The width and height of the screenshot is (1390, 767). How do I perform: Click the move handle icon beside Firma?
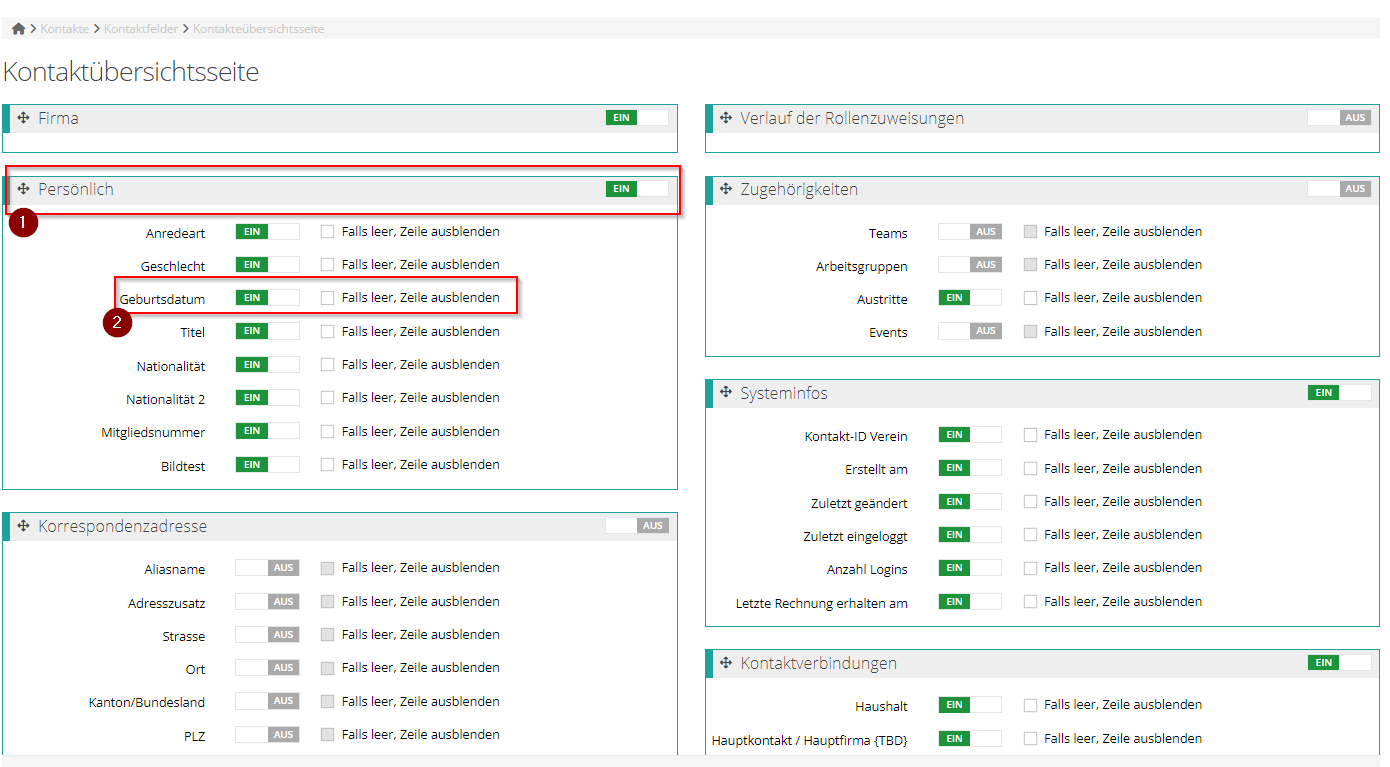coord(24,118)
